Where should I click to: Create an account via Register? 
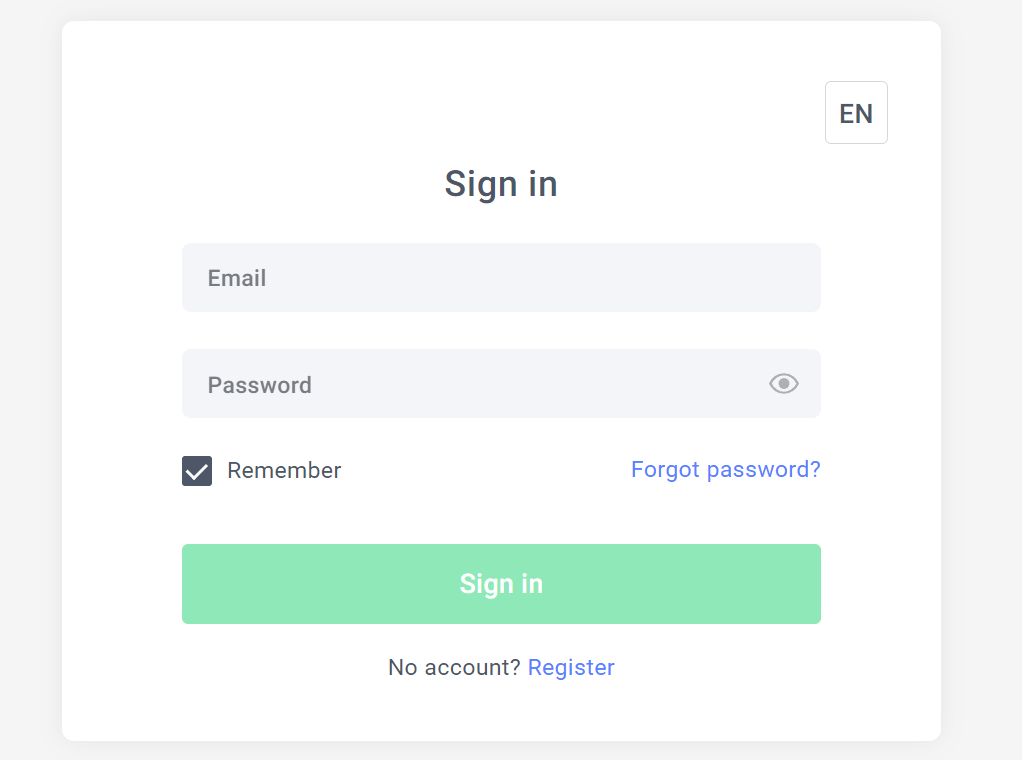571,667
